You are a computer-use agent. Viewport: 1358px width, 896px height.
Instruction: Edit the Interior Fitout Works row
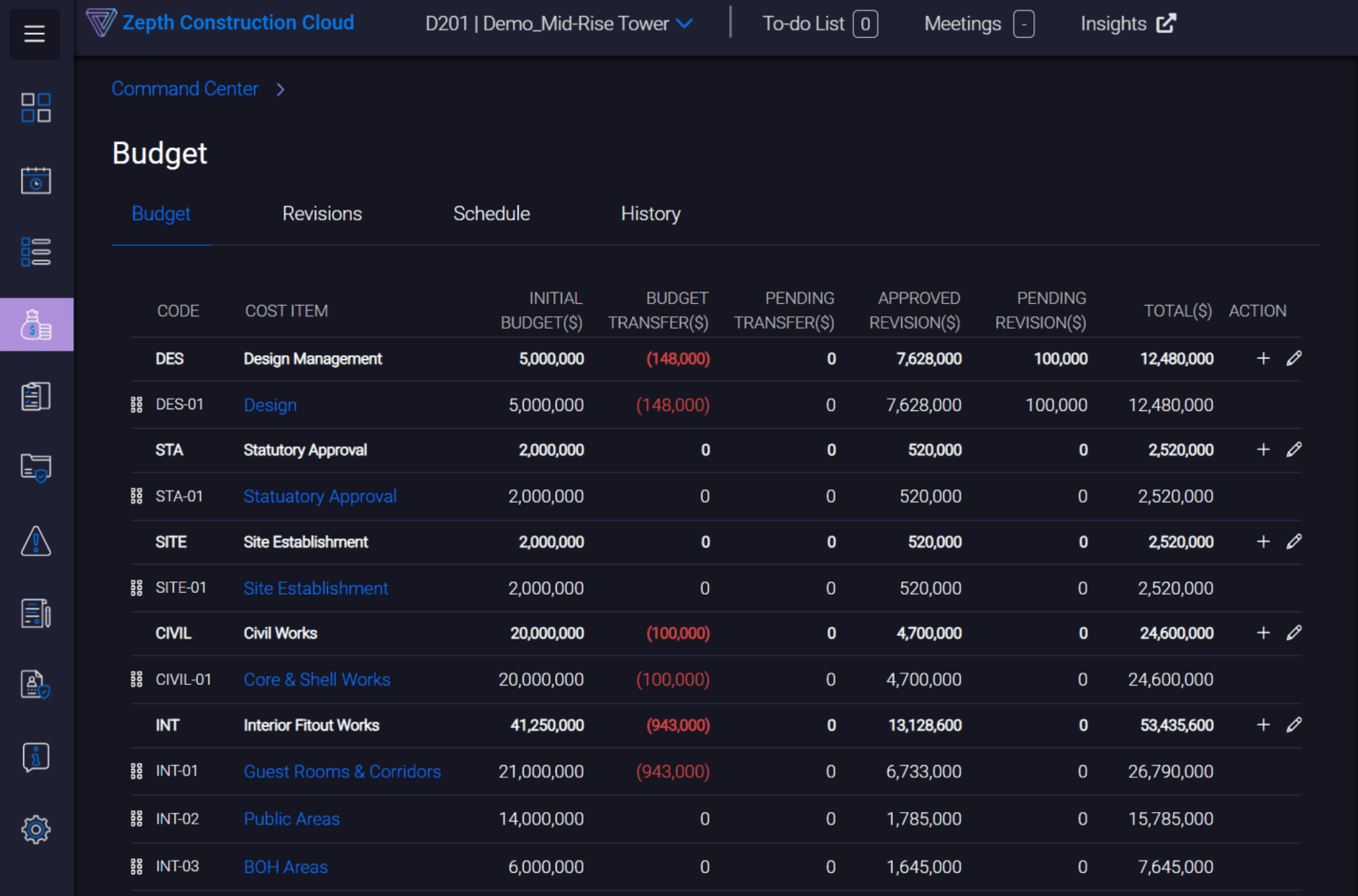(1294, 725)
